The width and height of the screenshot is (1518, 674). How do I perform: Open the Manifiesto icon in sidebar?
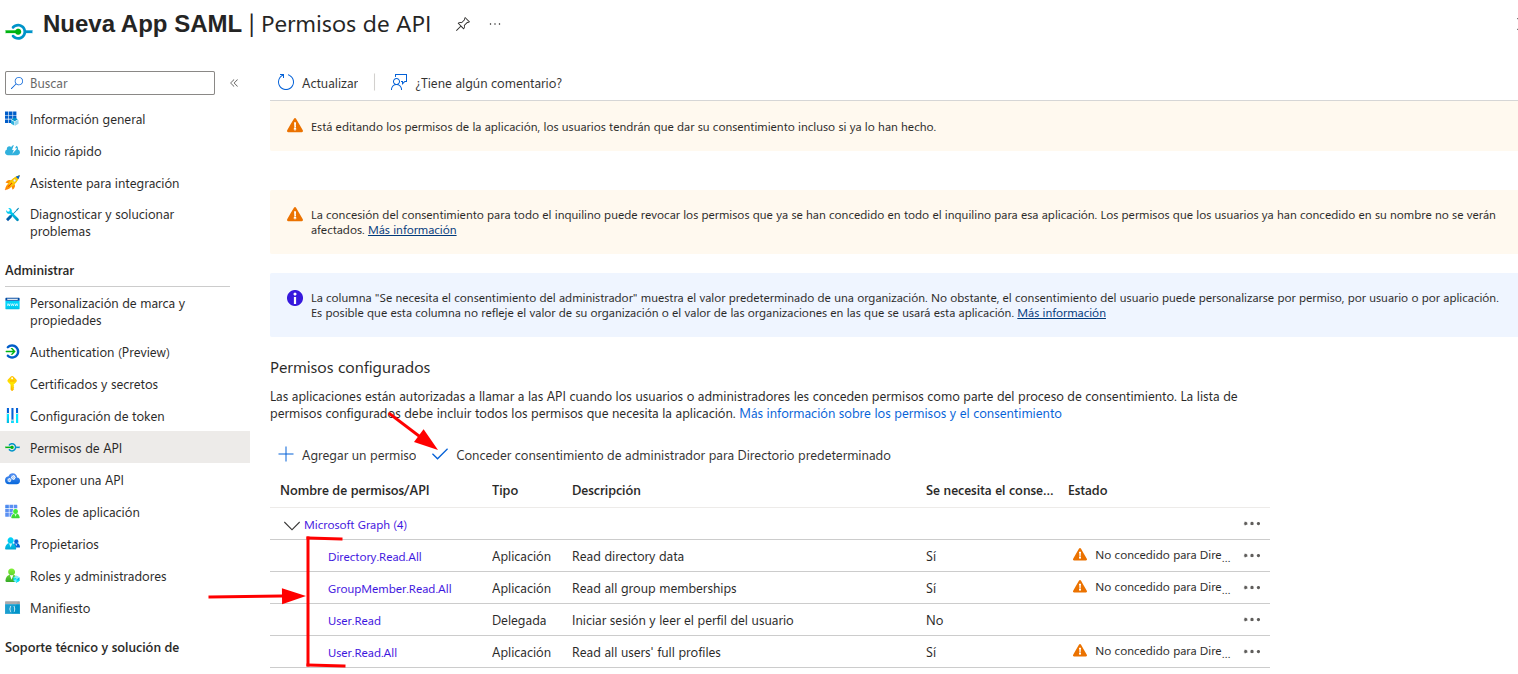[x=12, y=608]
